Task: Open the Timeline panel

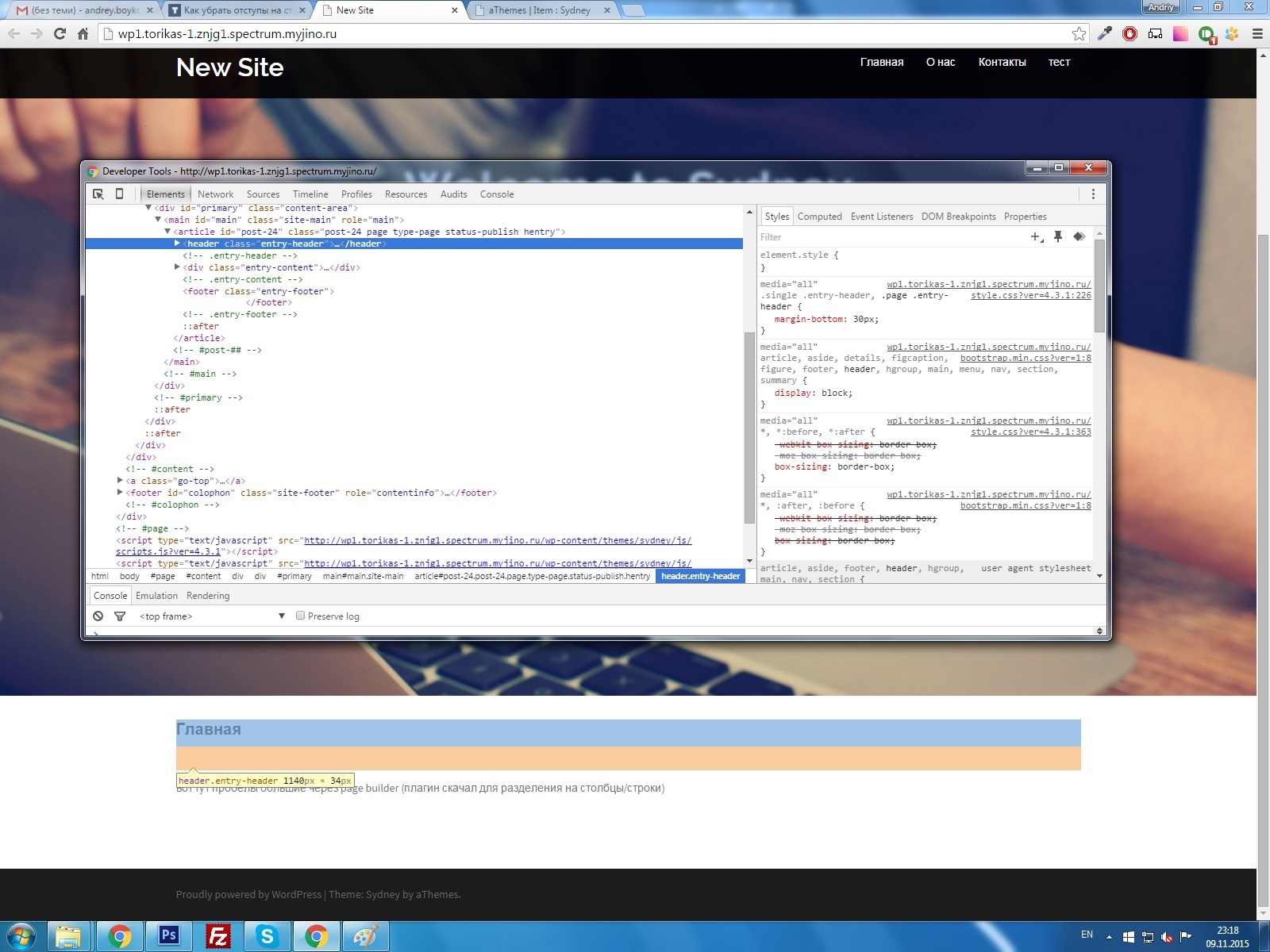Action: [x=310, y=194]
